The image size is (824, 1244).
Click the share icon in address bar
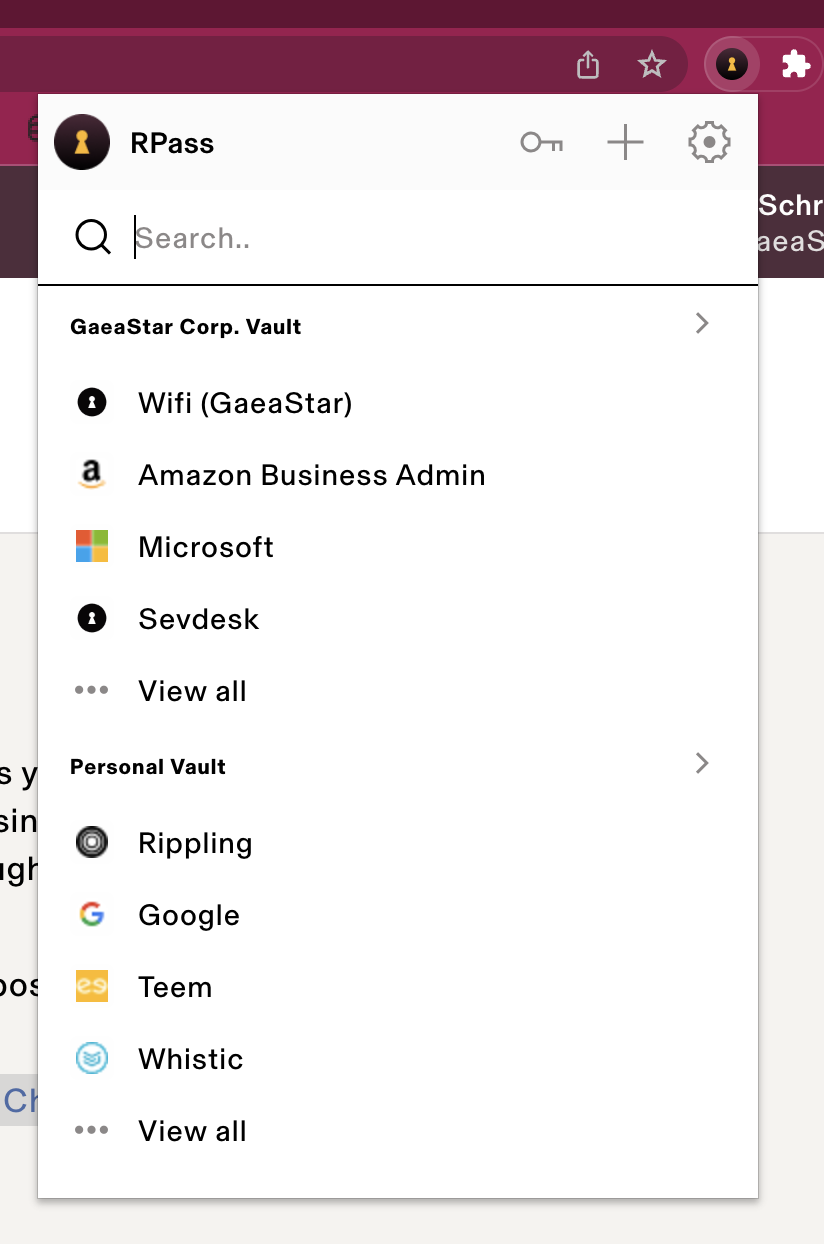588,66
